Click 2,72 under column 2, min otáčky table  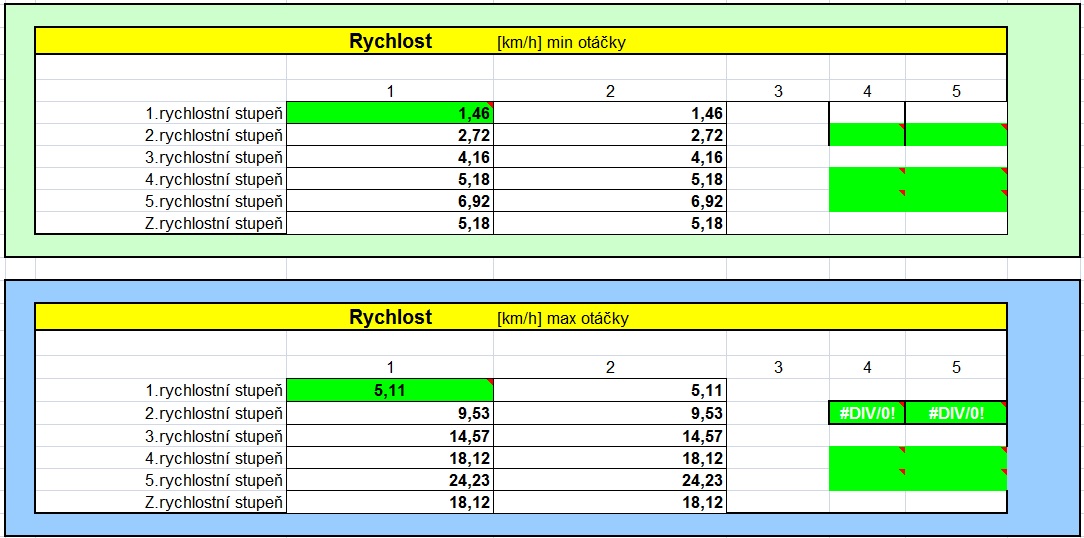610,135
